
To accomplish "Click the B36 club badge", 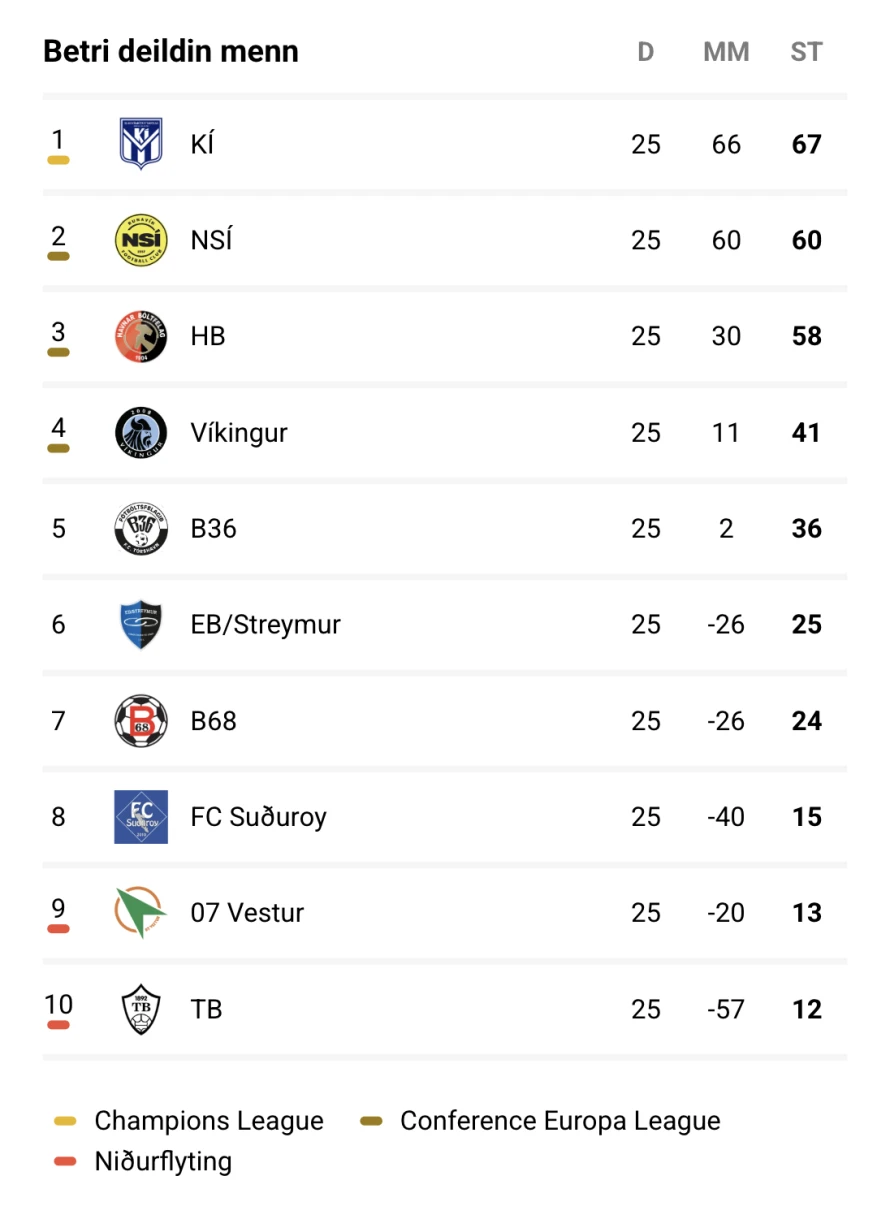I will pyautogui.click(x=140, y=528).
